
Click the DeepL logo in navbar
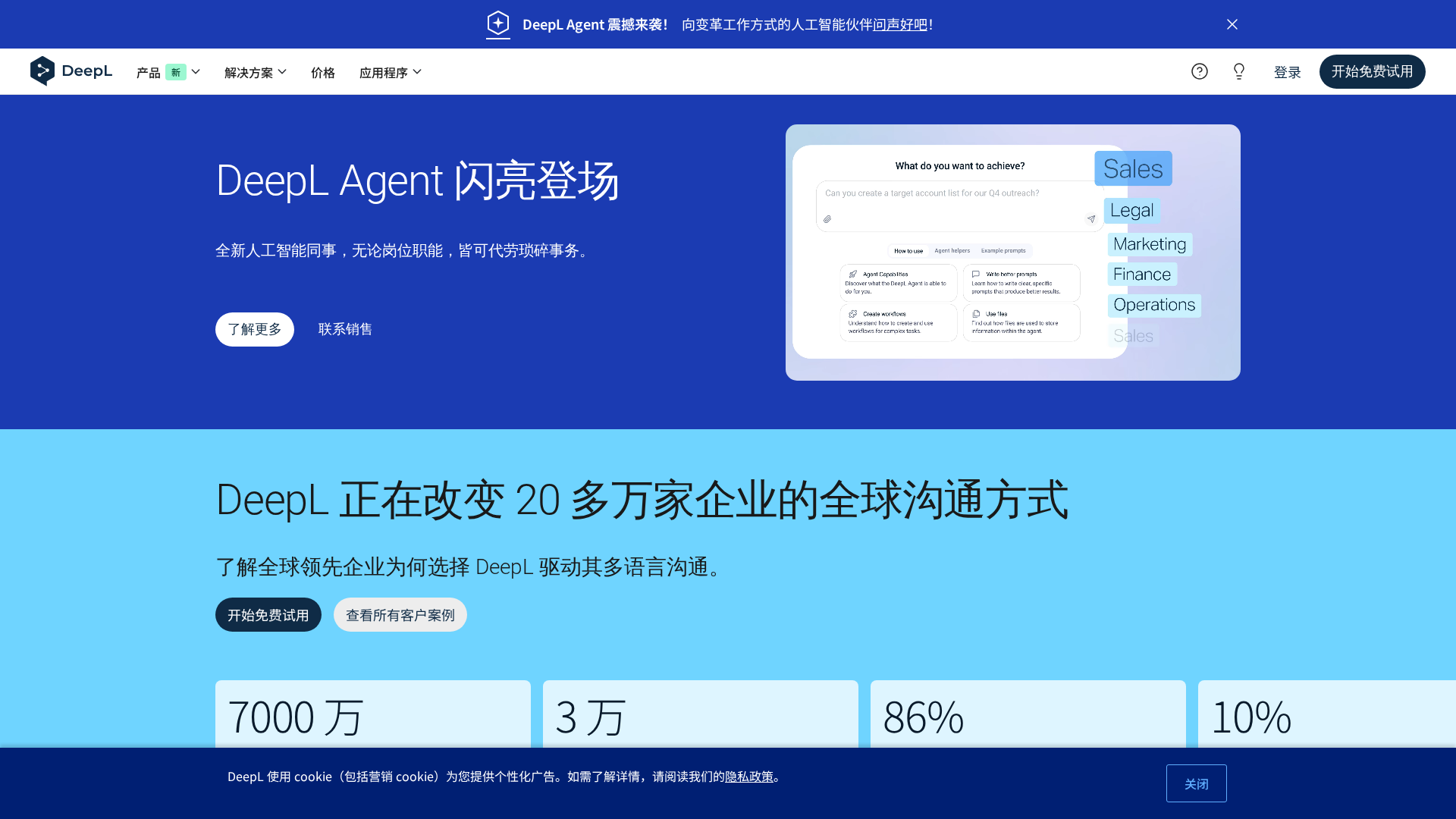71,71
